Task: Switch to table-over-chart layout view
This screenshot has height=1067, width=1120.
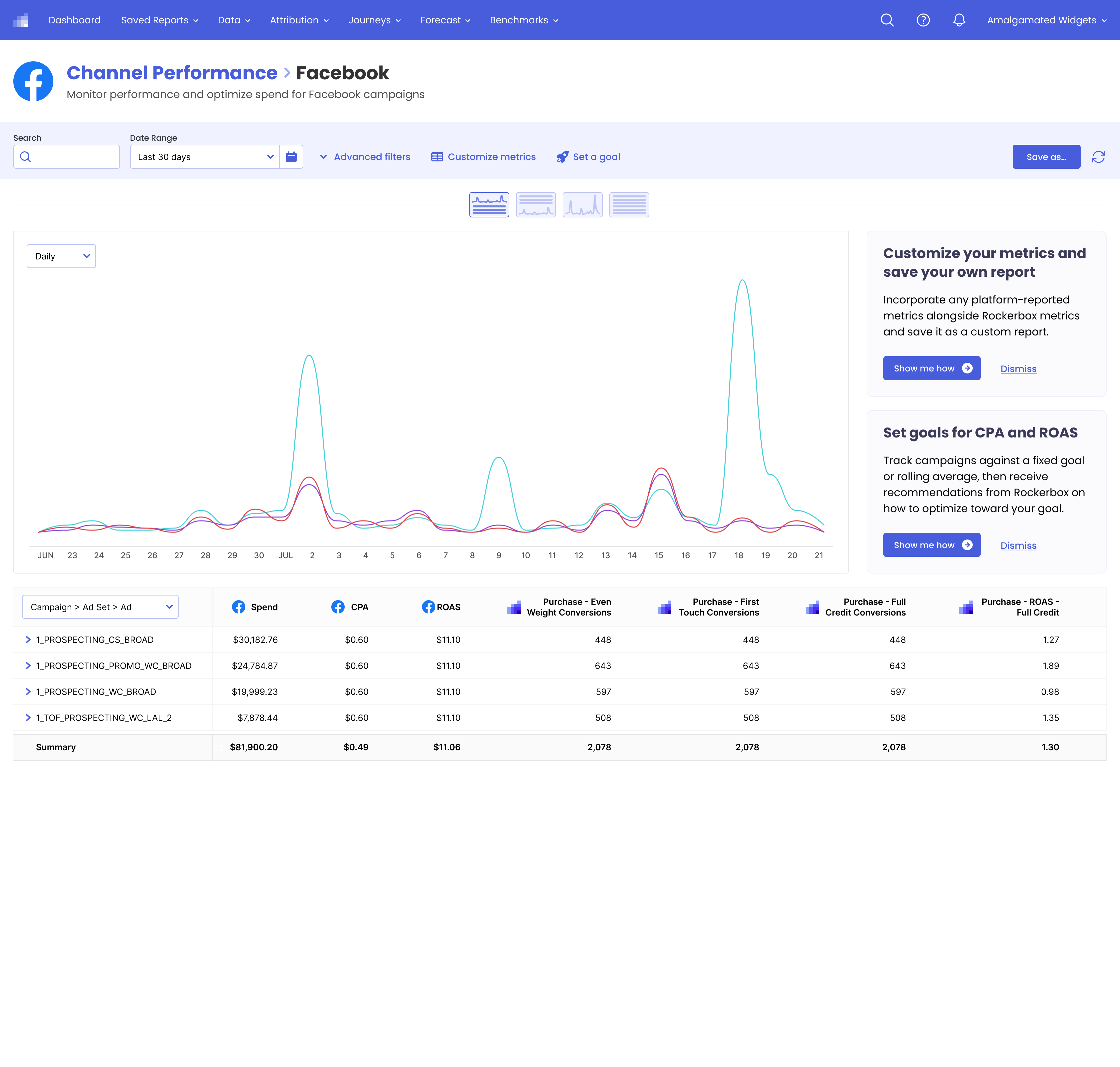Action: click(x=536, y=205)
